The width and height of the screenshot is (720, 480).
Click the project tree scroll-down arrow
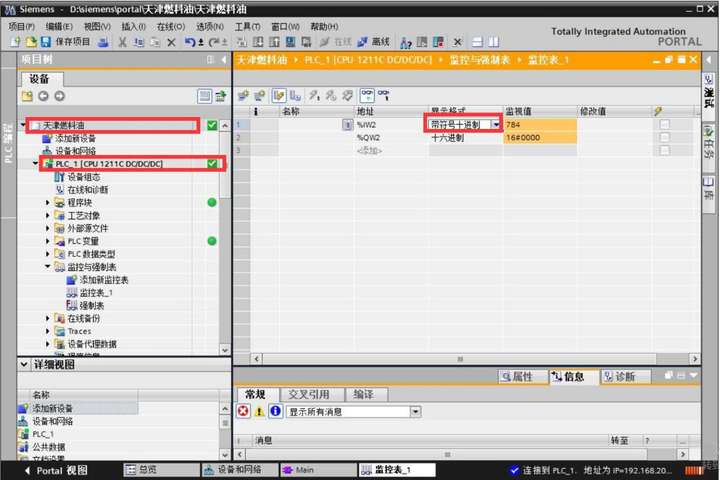(225, 350)
